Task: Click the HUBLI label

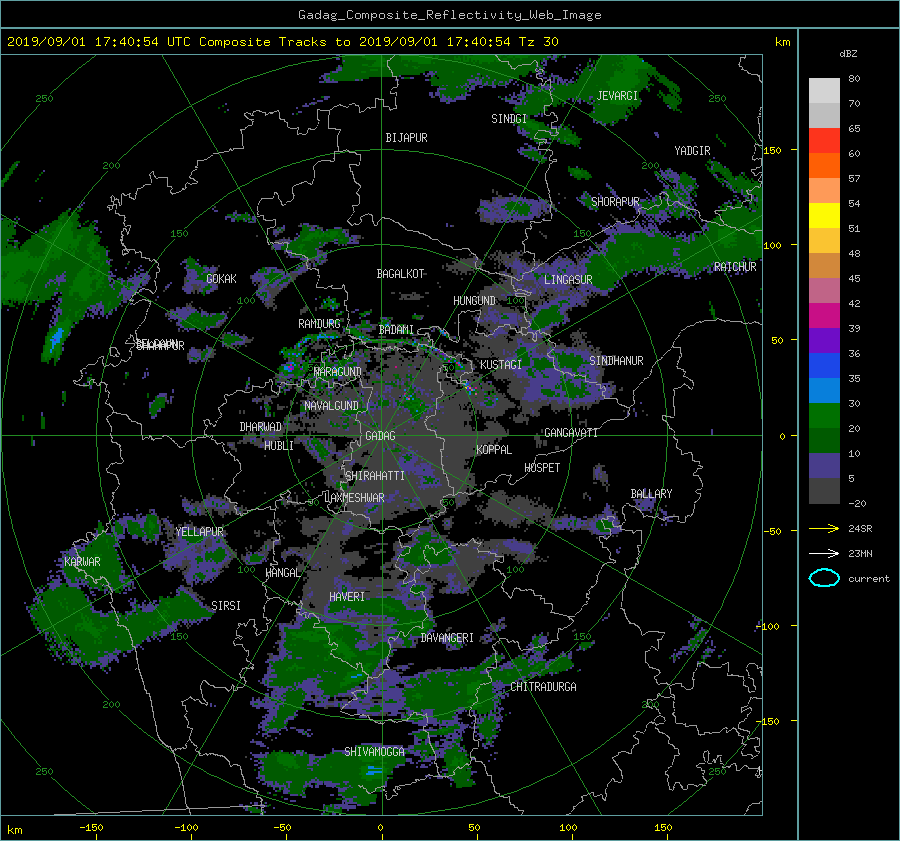Action: pyautogui.click(x=279, y=446)
